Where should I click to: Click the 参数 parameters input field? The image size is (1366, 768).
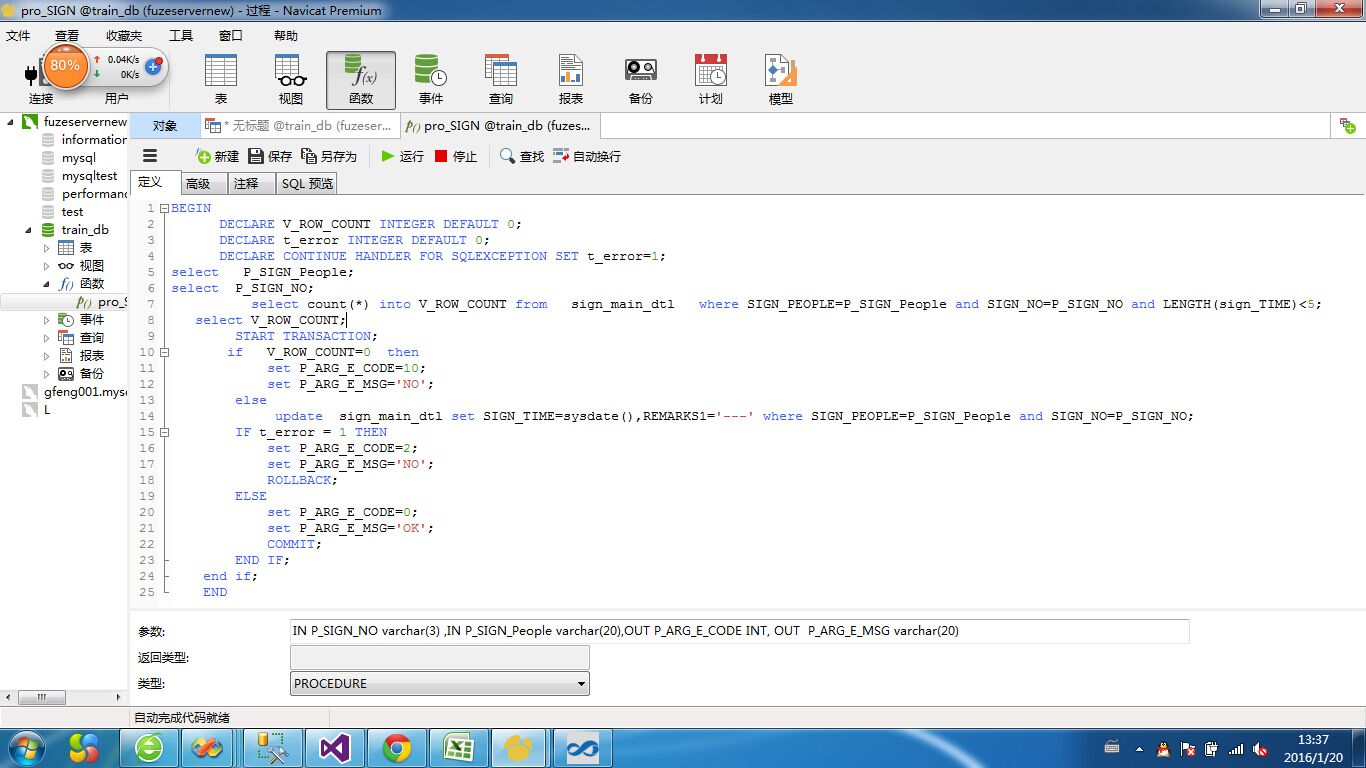[x=739, y=631]
